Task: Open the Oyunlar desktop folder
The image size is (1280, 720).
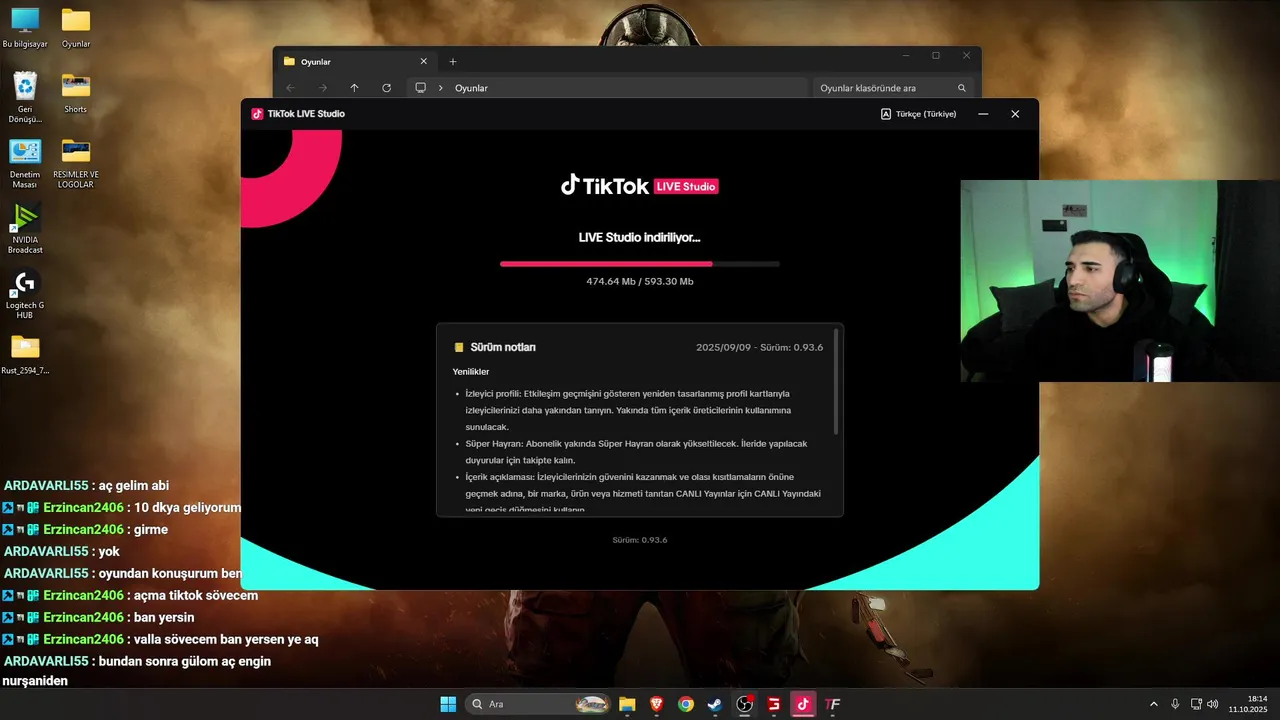Action: pos(76,27)
